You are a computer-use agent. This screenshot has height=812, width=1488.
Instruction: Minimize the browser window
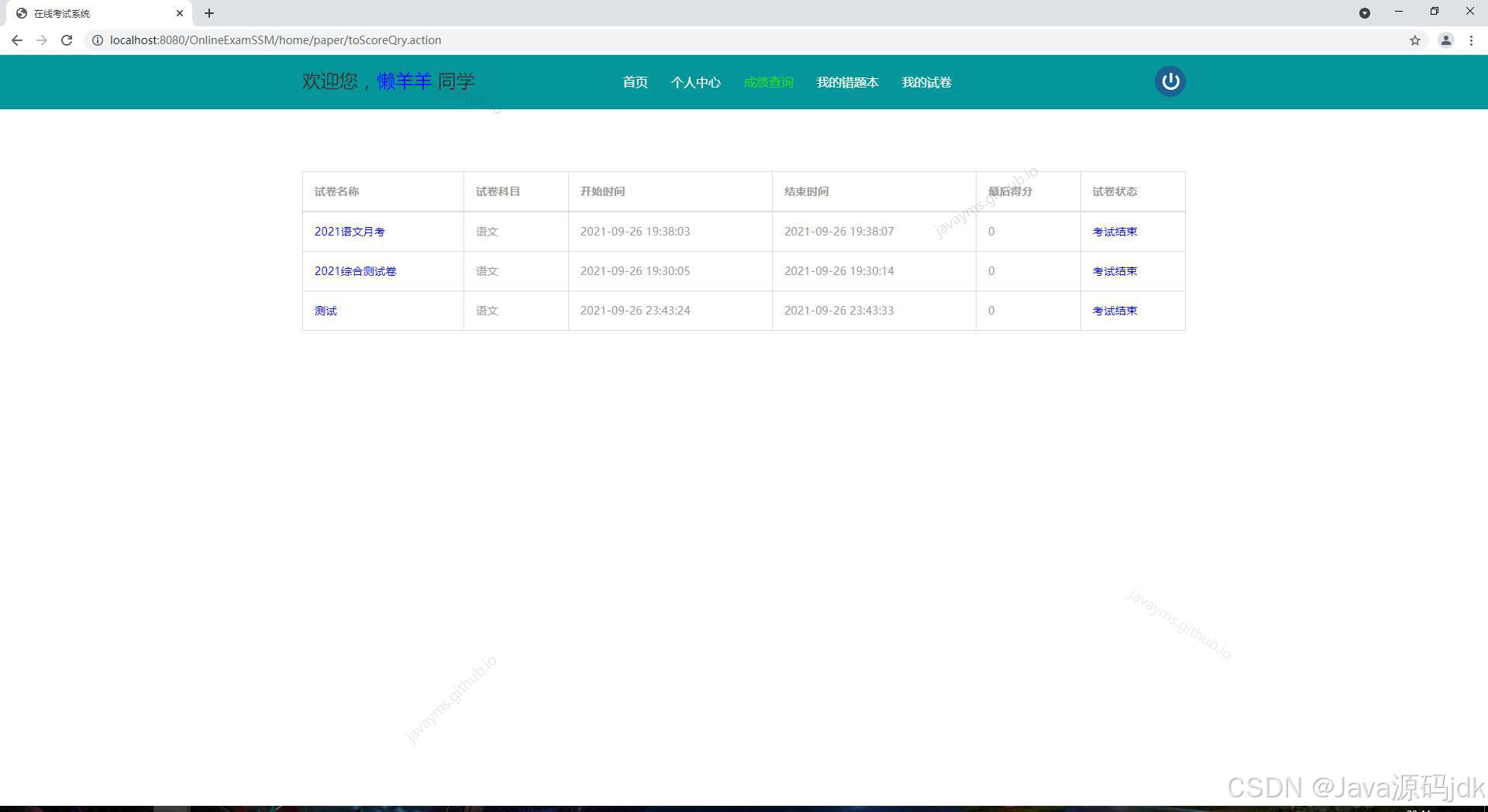point(1399,12)
